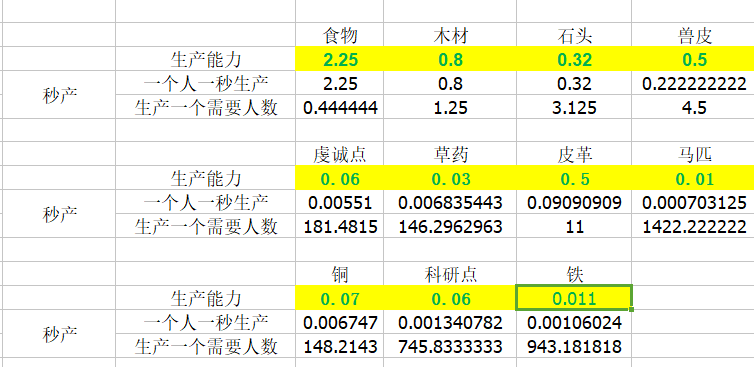754x367 pixels.
Task: Click yellow 生产能力 cell 0.5 under 兽皮
Action: (693, 59)
